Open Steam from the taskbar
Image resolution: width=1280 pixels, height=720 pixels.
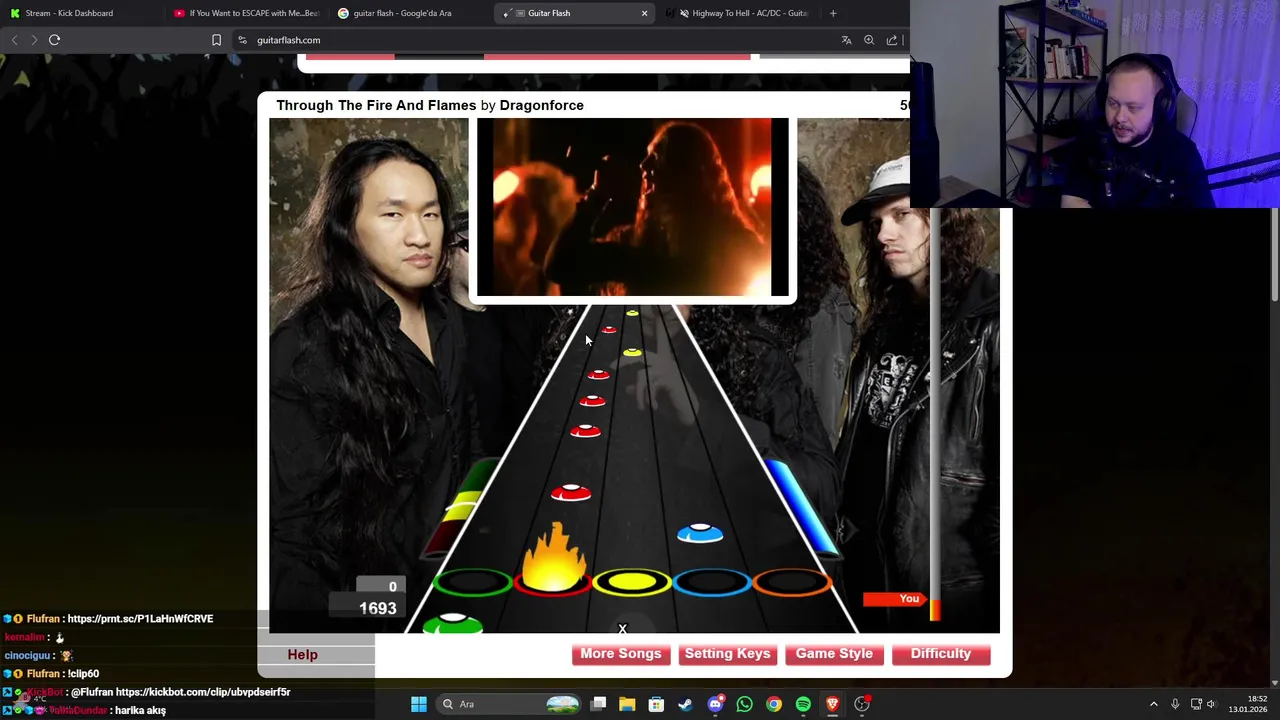[x=685, y=704]
